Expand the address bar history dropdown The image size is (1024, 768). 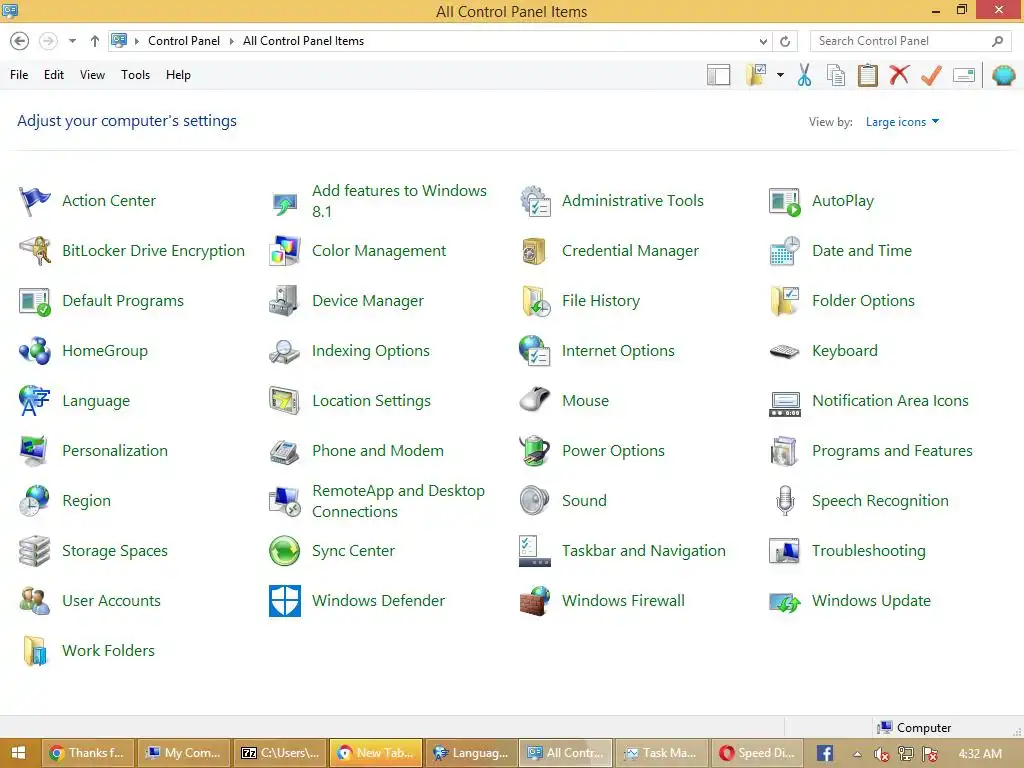coord(763,41)
